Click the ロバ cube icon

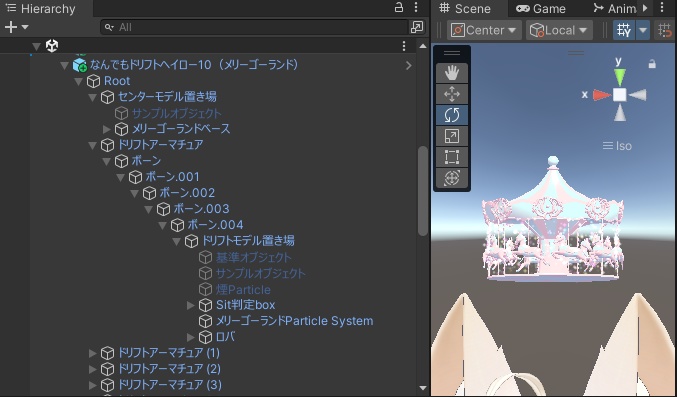[x=205, y=337]
